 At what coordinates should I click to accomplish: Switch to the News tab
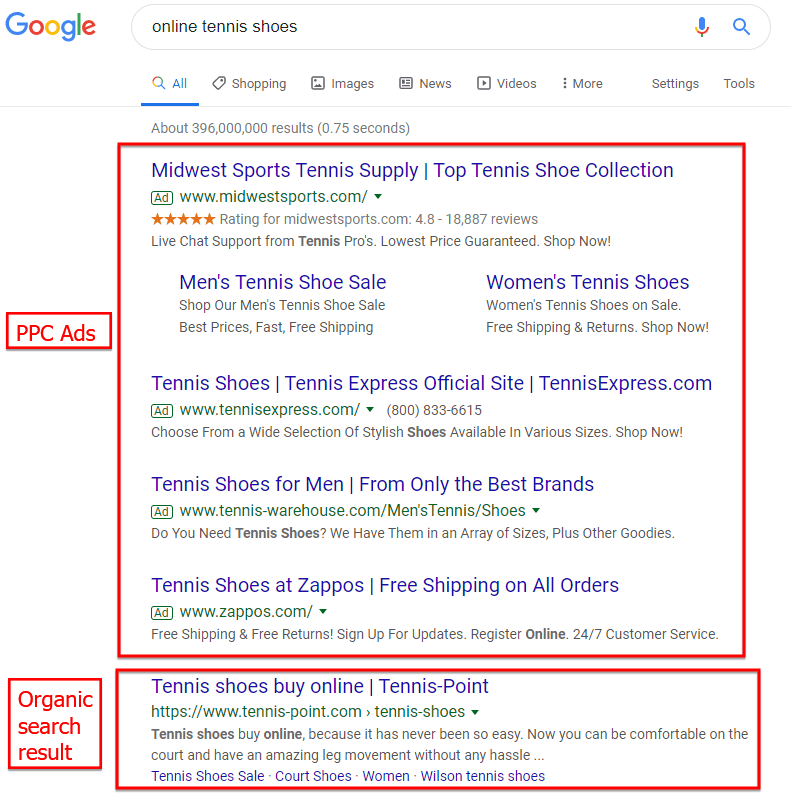[x=425, y=83]
